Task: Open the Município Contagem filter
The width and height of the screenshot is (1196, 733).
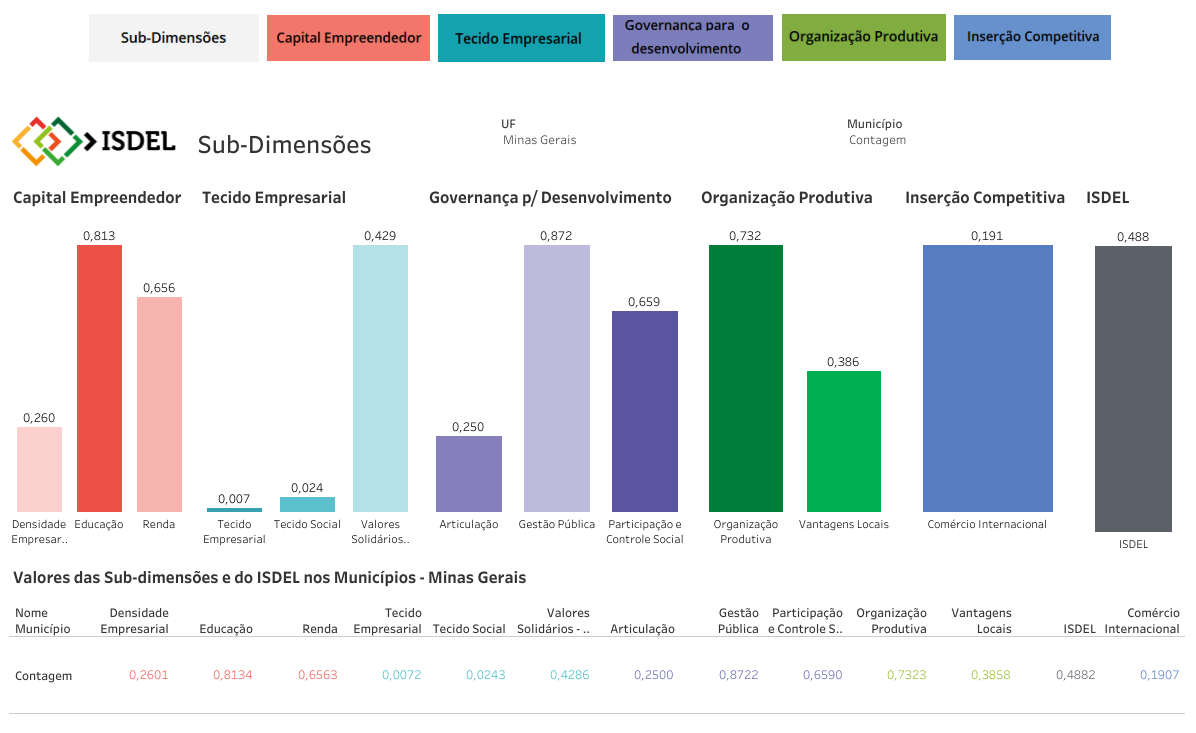Action: (877, 140)
